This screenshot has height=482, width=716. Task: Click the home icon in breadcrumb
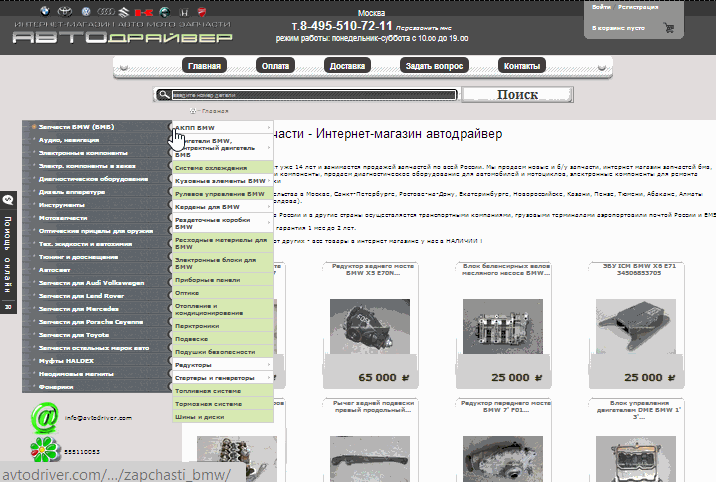click(193, 110)
